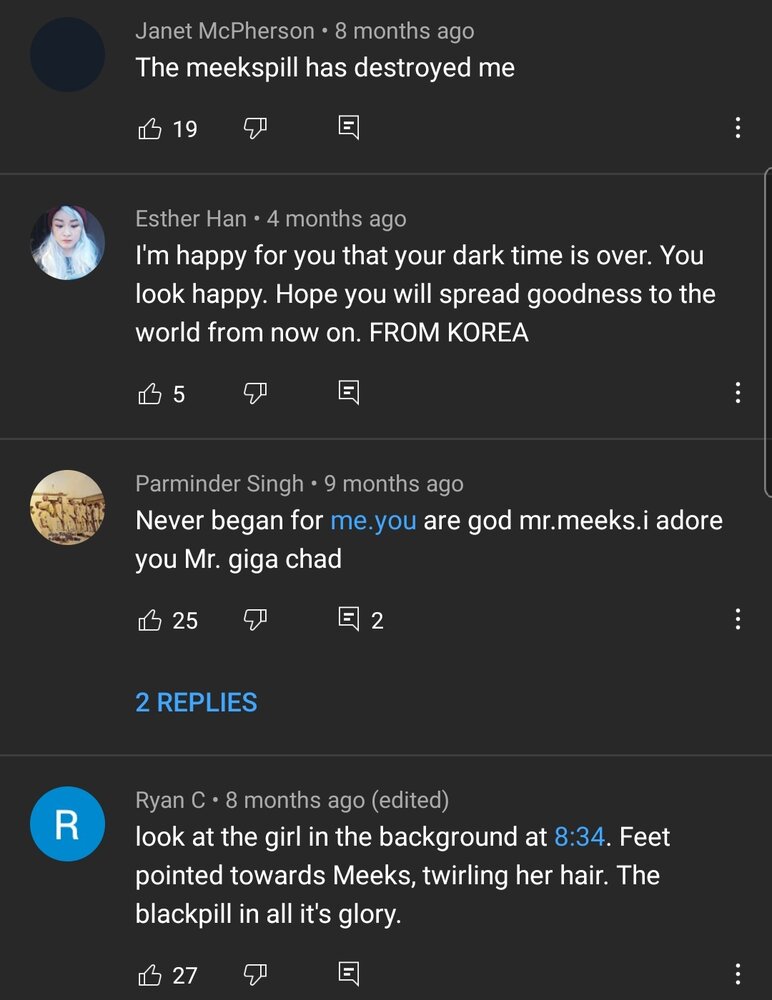Jump to timestamp 8:34 in video
Image resolution: width=772 pixels, height=1000 pixels.
(x=579, y=837)
